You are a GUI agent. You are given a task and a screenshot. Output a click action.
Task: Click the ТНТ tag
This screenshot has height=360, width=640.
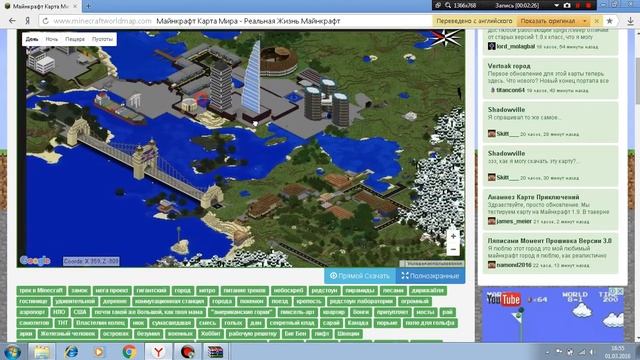(x=62, y=322)
